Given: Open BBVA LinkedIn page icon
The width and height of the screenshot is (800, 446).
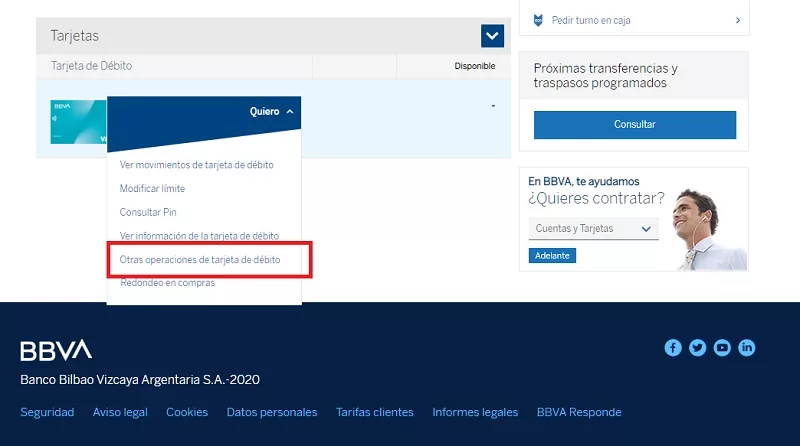Looking at the screenshot, I should coord(747,348).
